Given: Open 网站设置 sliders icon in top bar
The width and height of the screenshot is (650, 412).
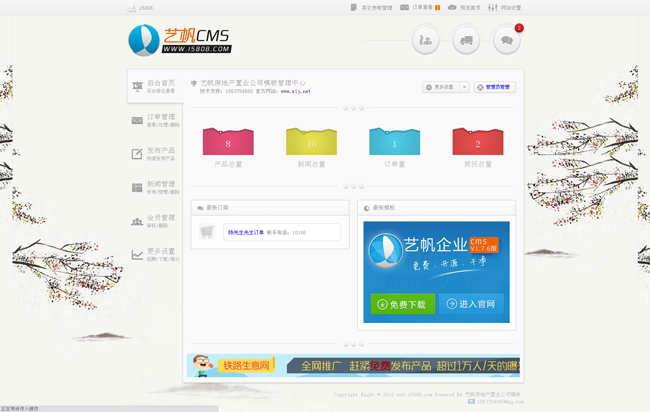Looking at the screenshot, I should (x=492, y=7).
